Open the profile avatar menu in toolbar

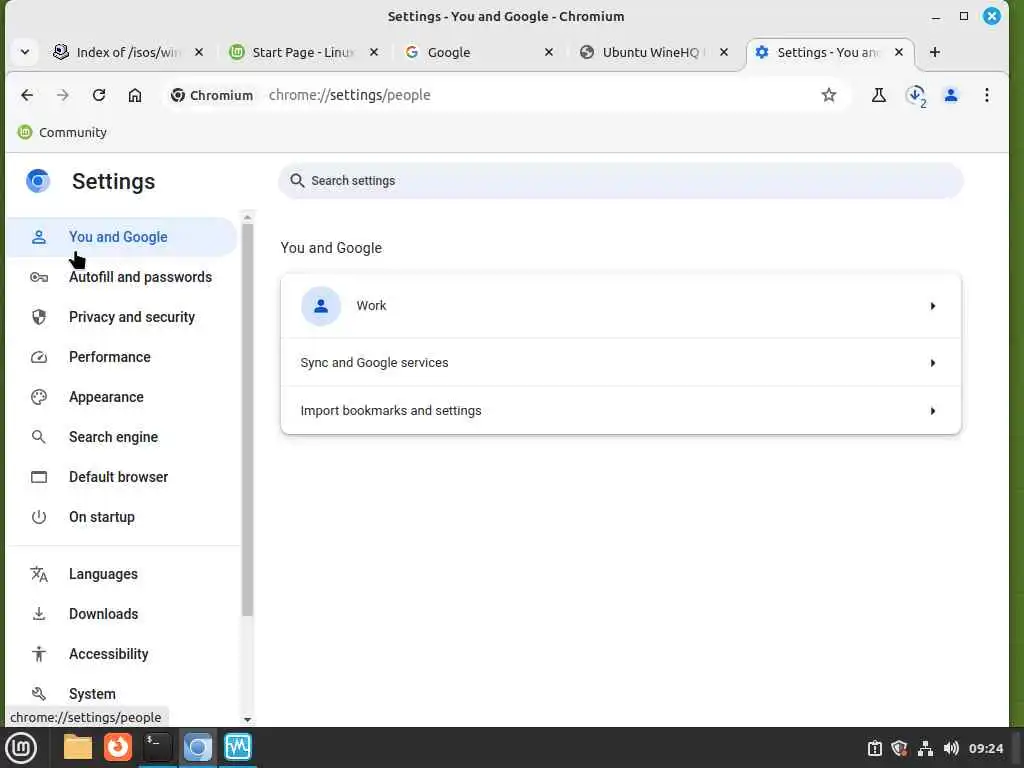951,95
